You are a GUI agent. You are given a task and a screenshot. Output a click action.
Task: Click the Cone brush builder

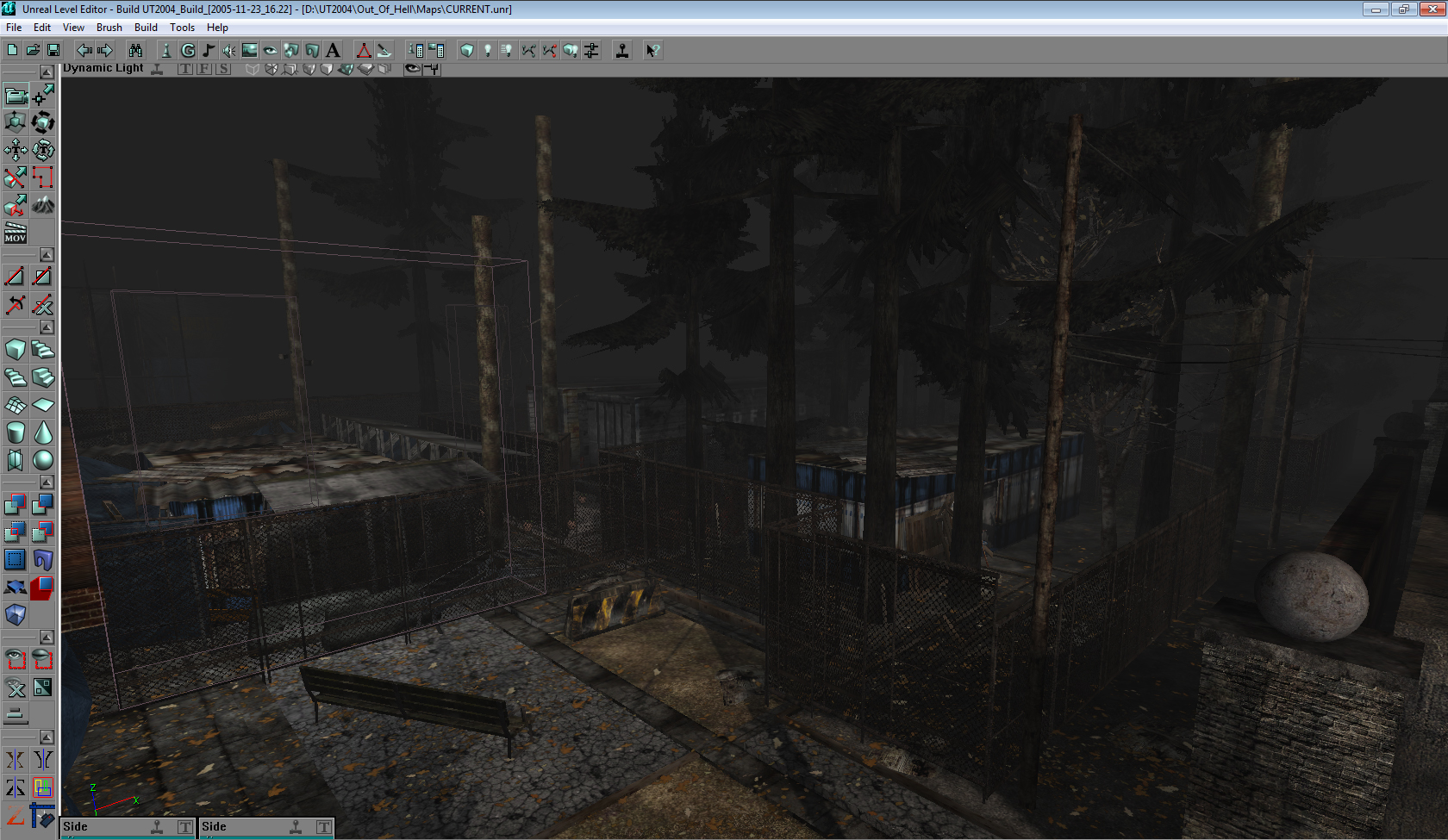pyautogui.click(x=43, y=432)
